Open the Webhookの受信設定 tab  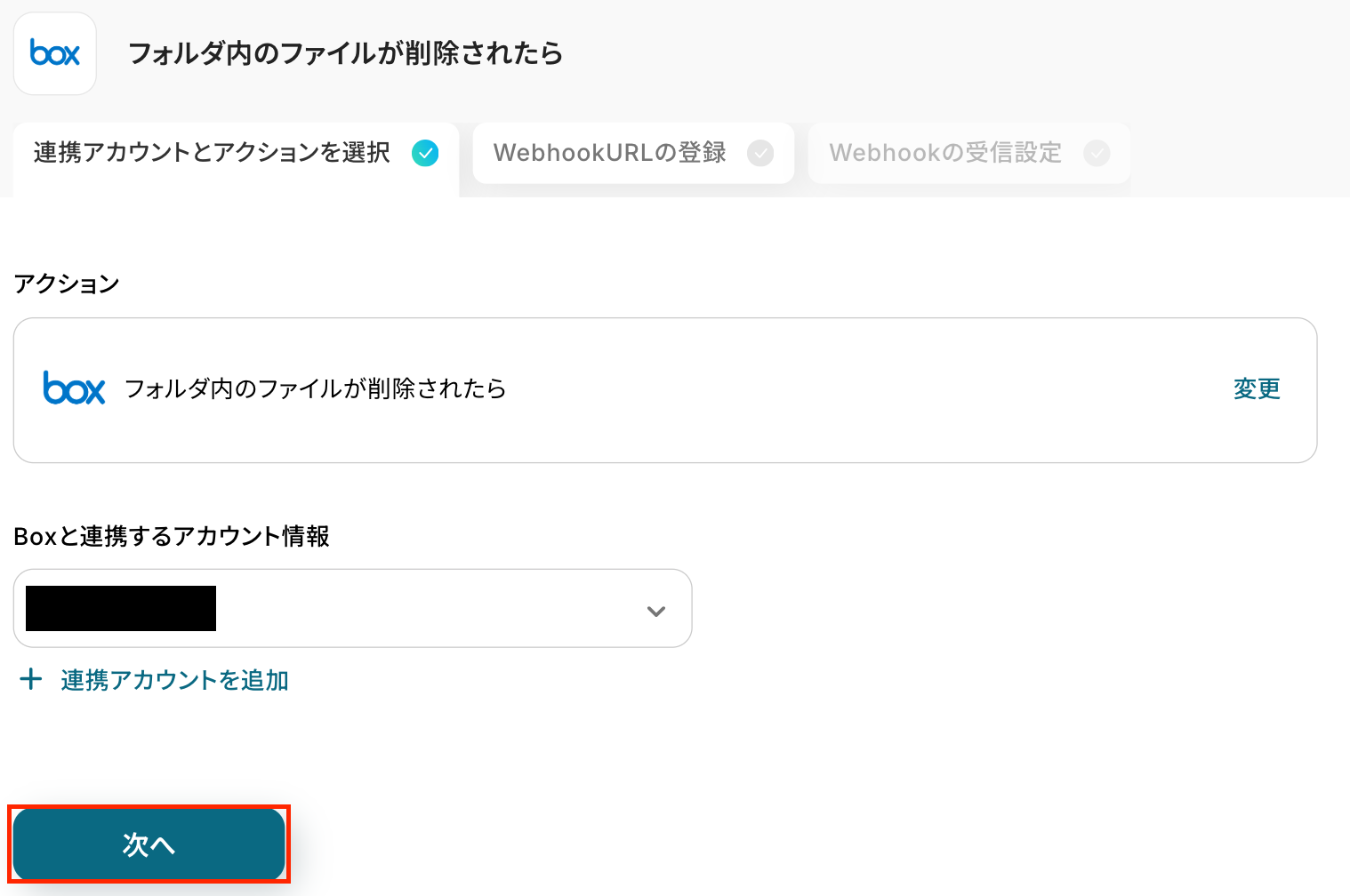coord(945,153)
